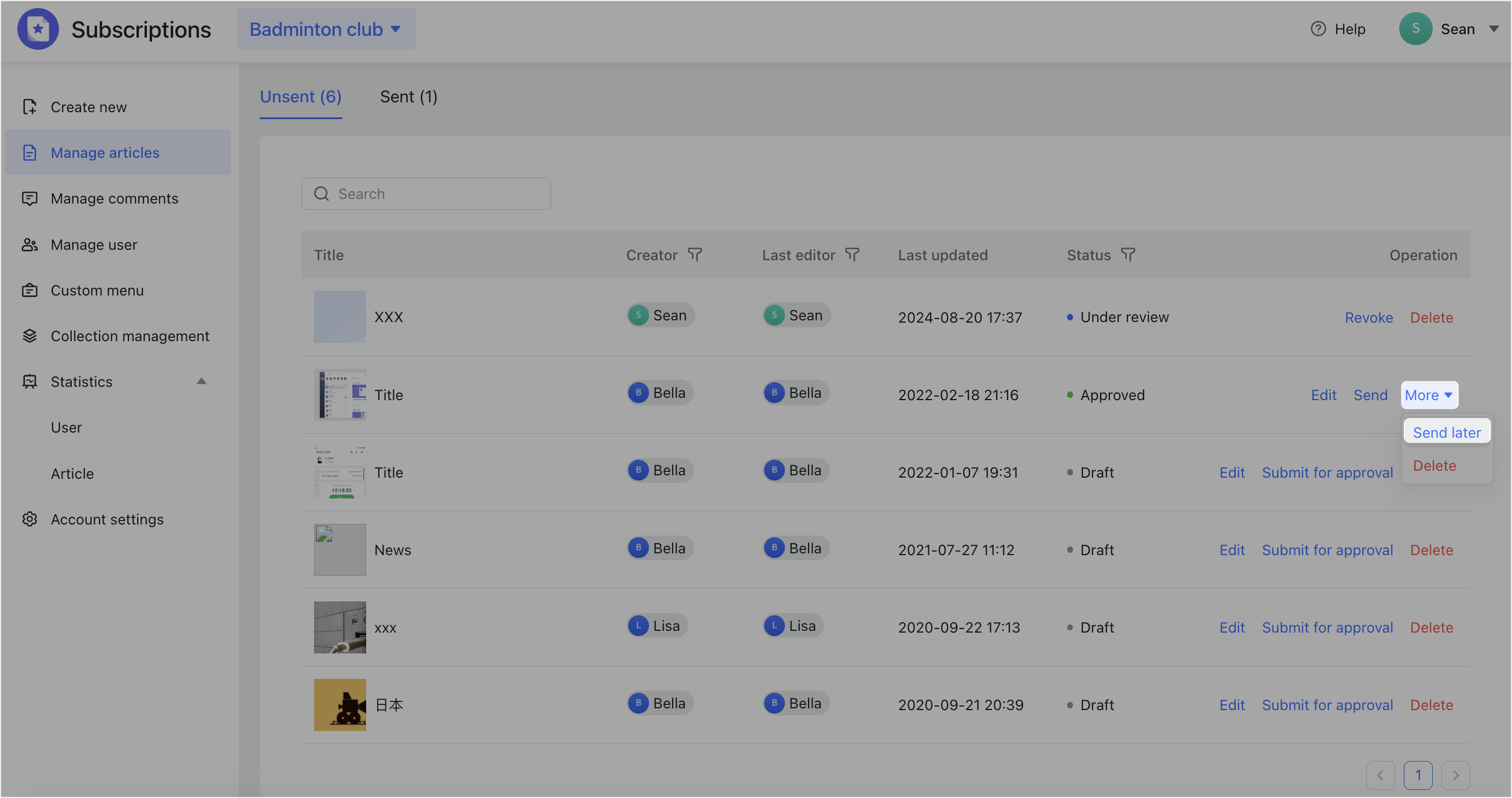Click the News article thumbnail
The width and height of the screenshot is (1512, 798).
click(x=340, y=549)
